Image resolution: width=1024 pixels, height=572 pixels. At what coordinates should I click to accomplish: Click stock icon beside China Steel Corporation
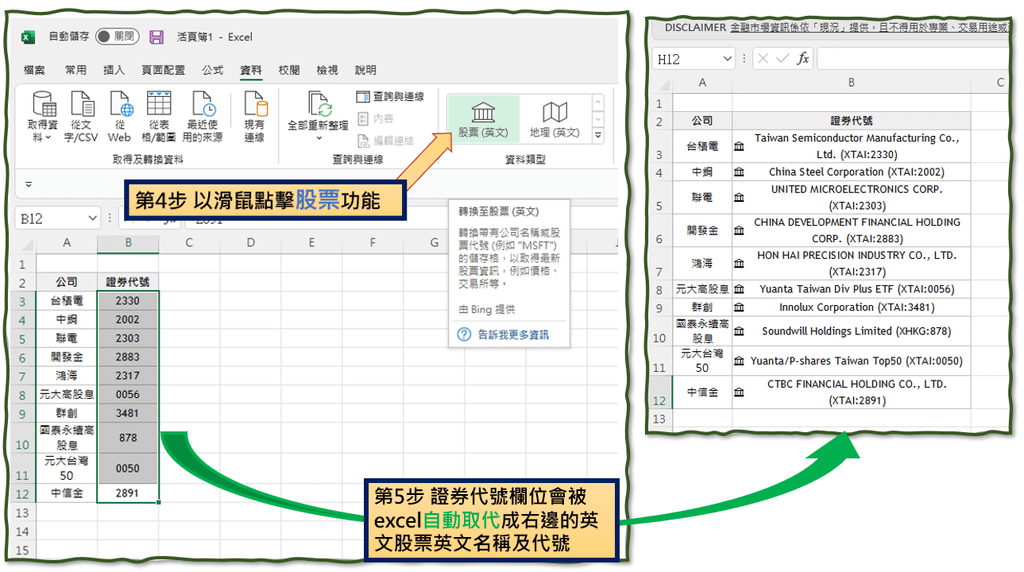739,172
